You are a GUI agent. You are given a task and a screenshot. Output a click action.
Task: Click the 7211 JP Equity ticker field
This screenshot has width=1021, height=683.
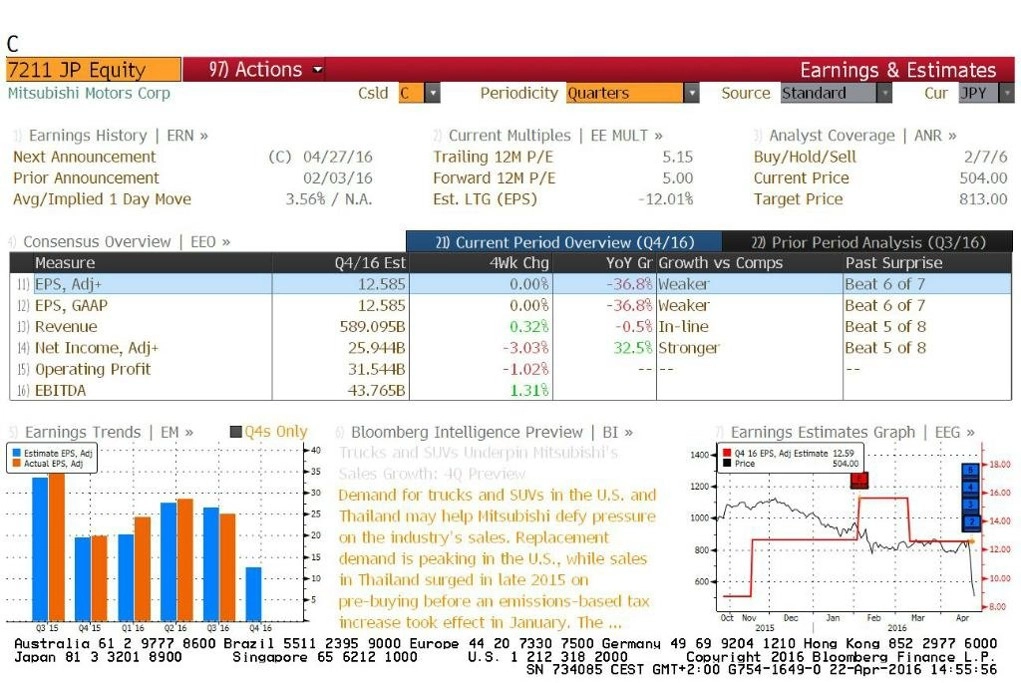click(93, 69)
